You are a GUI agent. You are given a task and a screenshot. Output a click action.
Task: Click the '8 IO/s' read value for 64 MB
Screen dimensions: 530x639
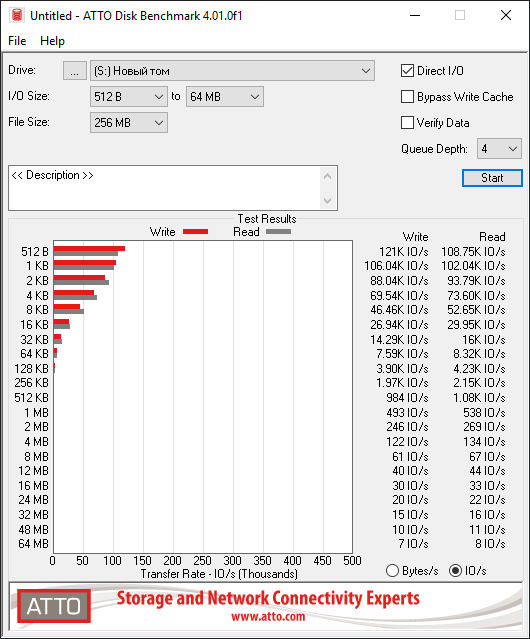click(490, 544)
